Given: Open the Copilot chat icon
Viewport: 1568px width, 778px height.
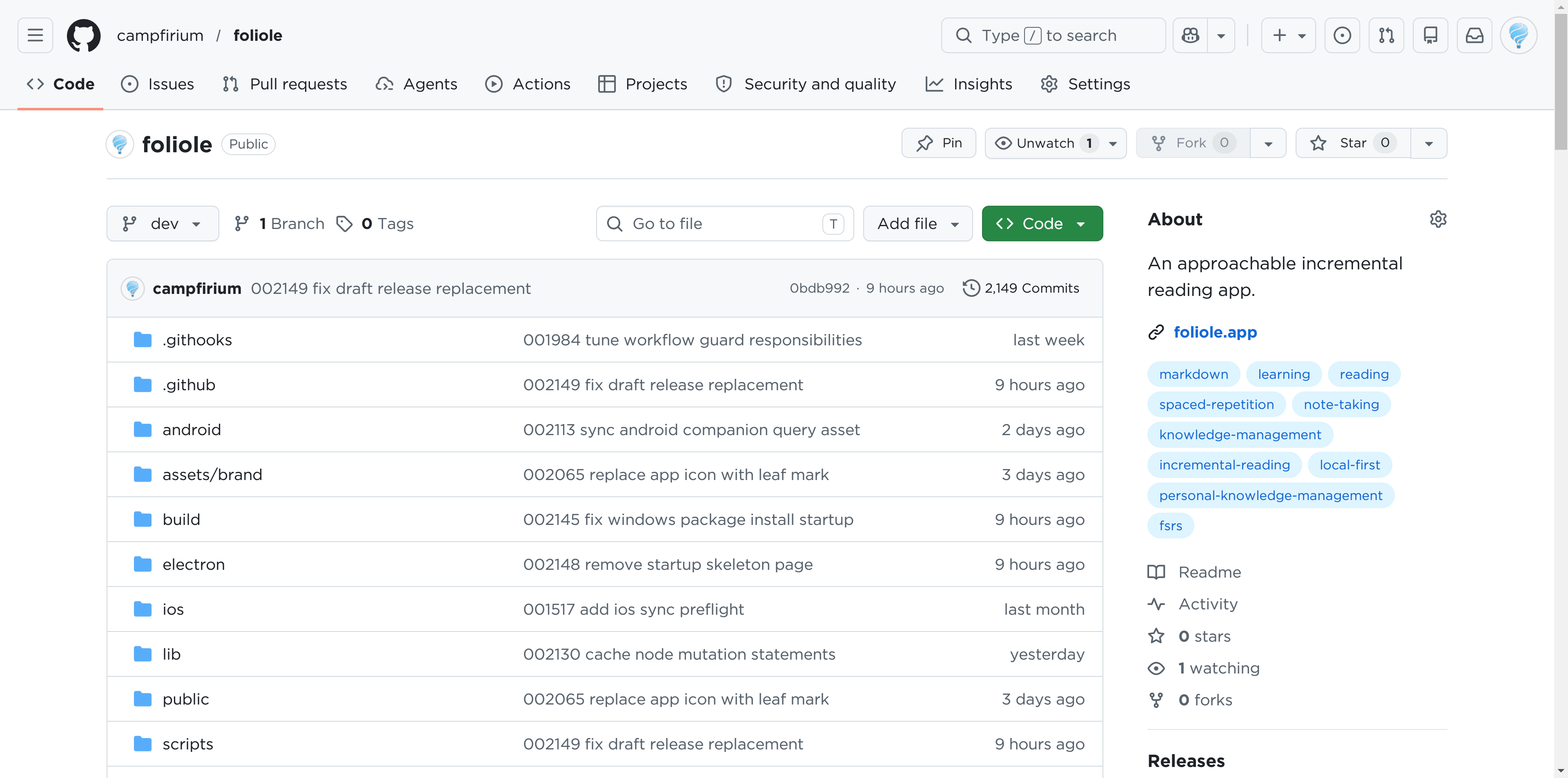Looking at the screenshot, I should pos(1190,35).
